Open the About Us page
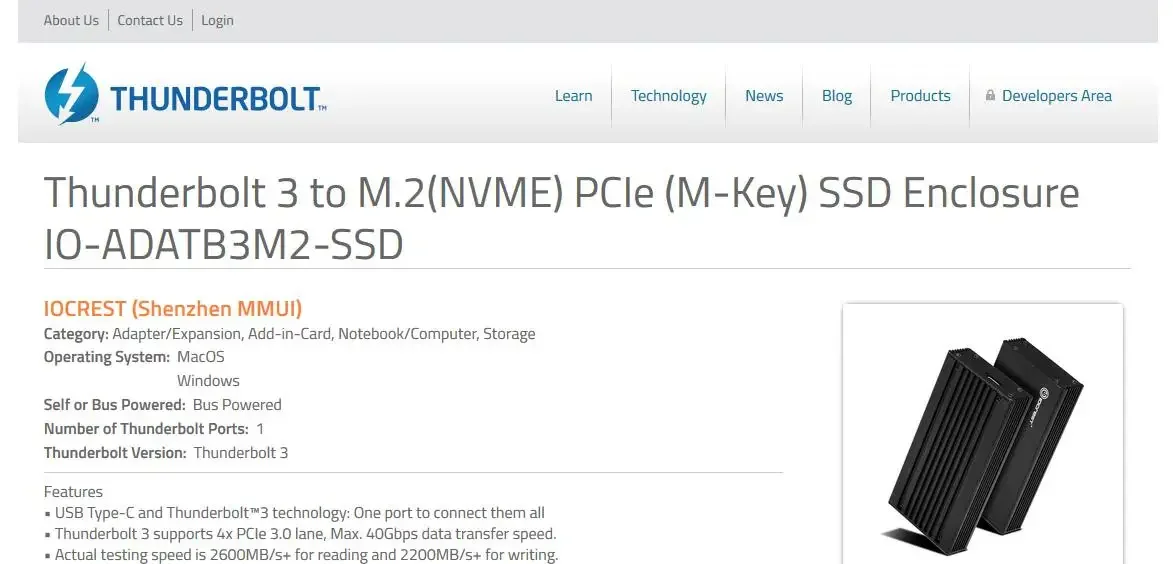The width and height of the screenshot is (1173, 564). tap(71, 20)
